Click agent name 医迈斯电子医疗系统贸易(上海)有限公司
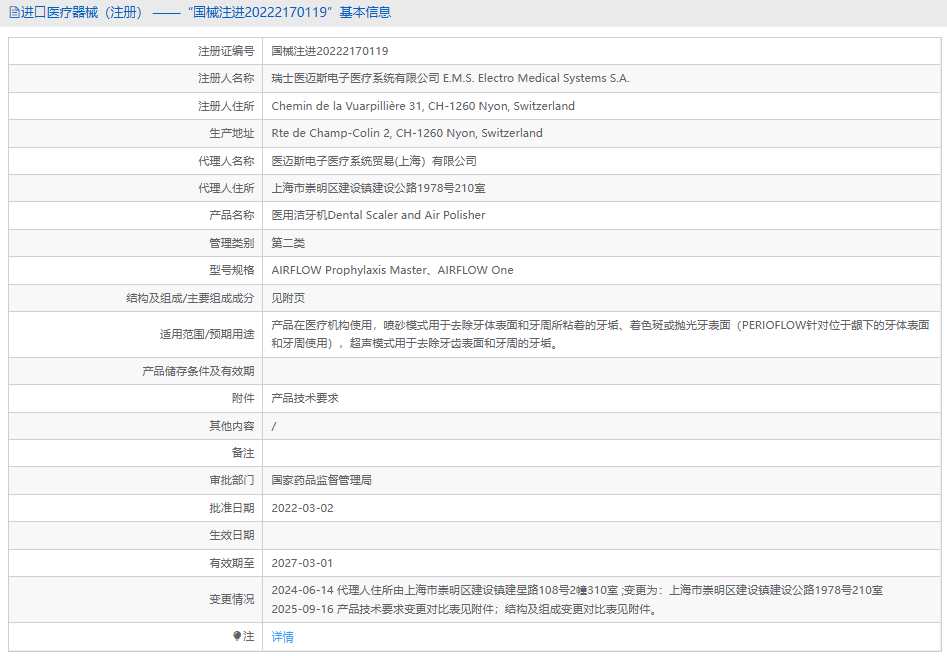This screenshot has height=656, width=947. (x=374, y=161)
